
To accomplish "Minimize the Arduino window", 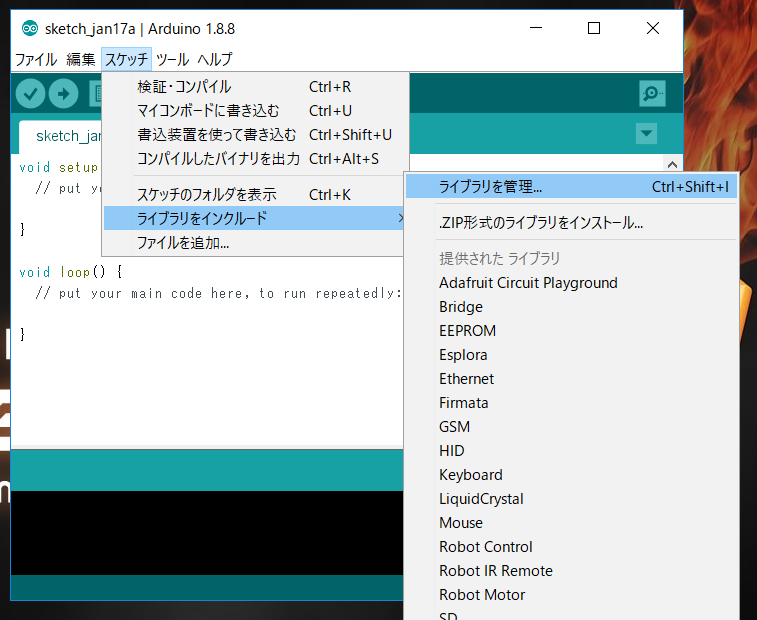I will (x=536, y=28).
